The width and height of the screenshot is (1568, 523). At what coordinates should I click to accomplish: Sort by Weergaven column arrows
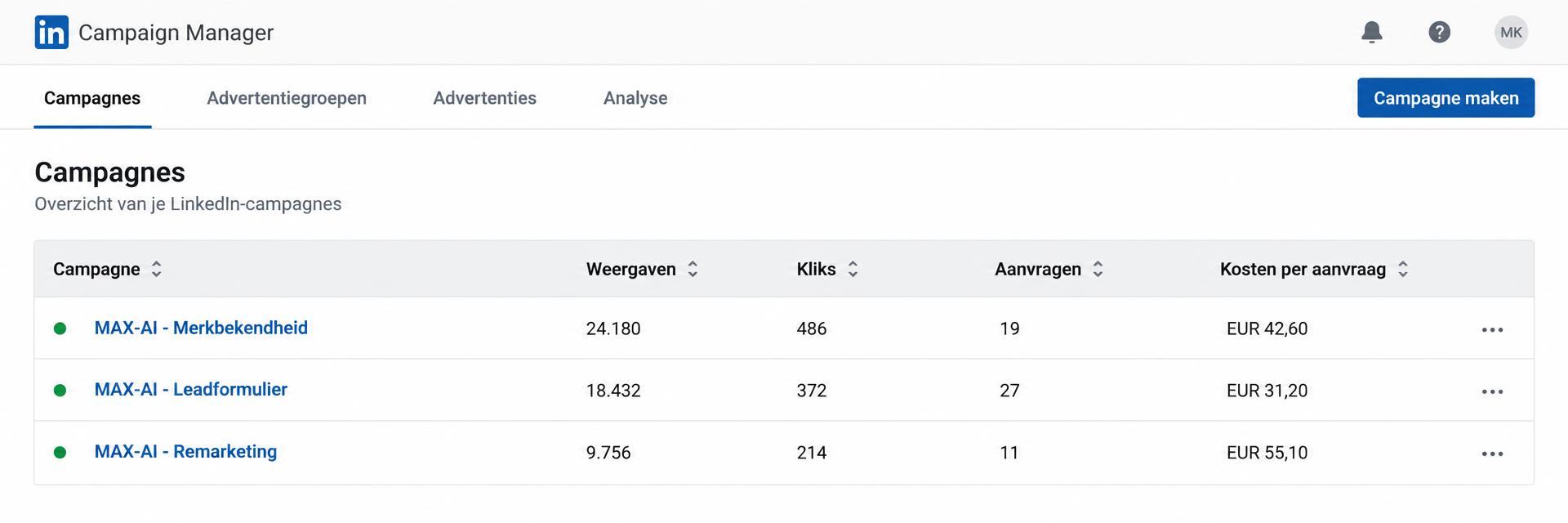693,269
